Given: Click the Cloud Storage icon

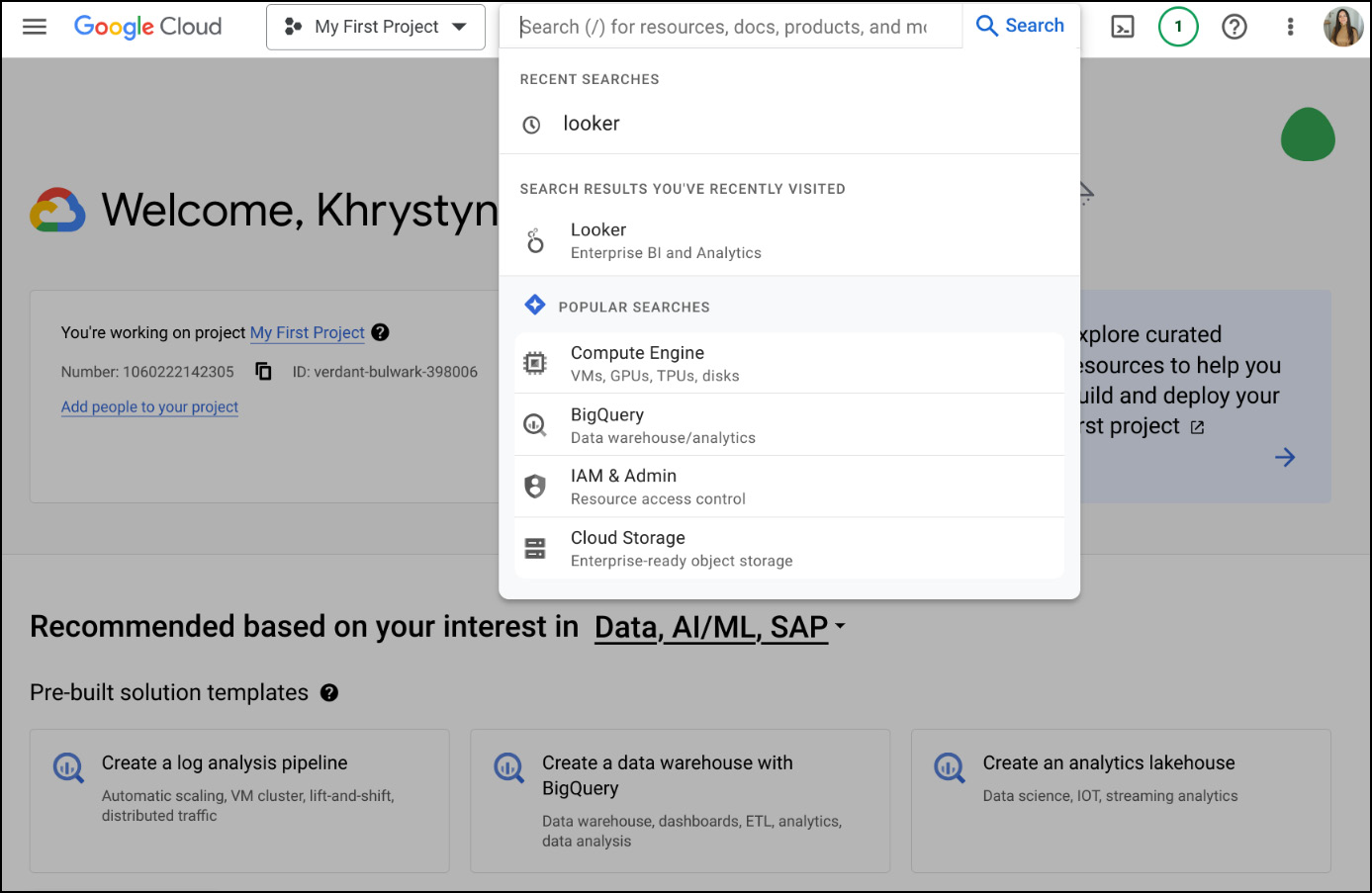Looking at the screenshot, I should tap(535, 548).
